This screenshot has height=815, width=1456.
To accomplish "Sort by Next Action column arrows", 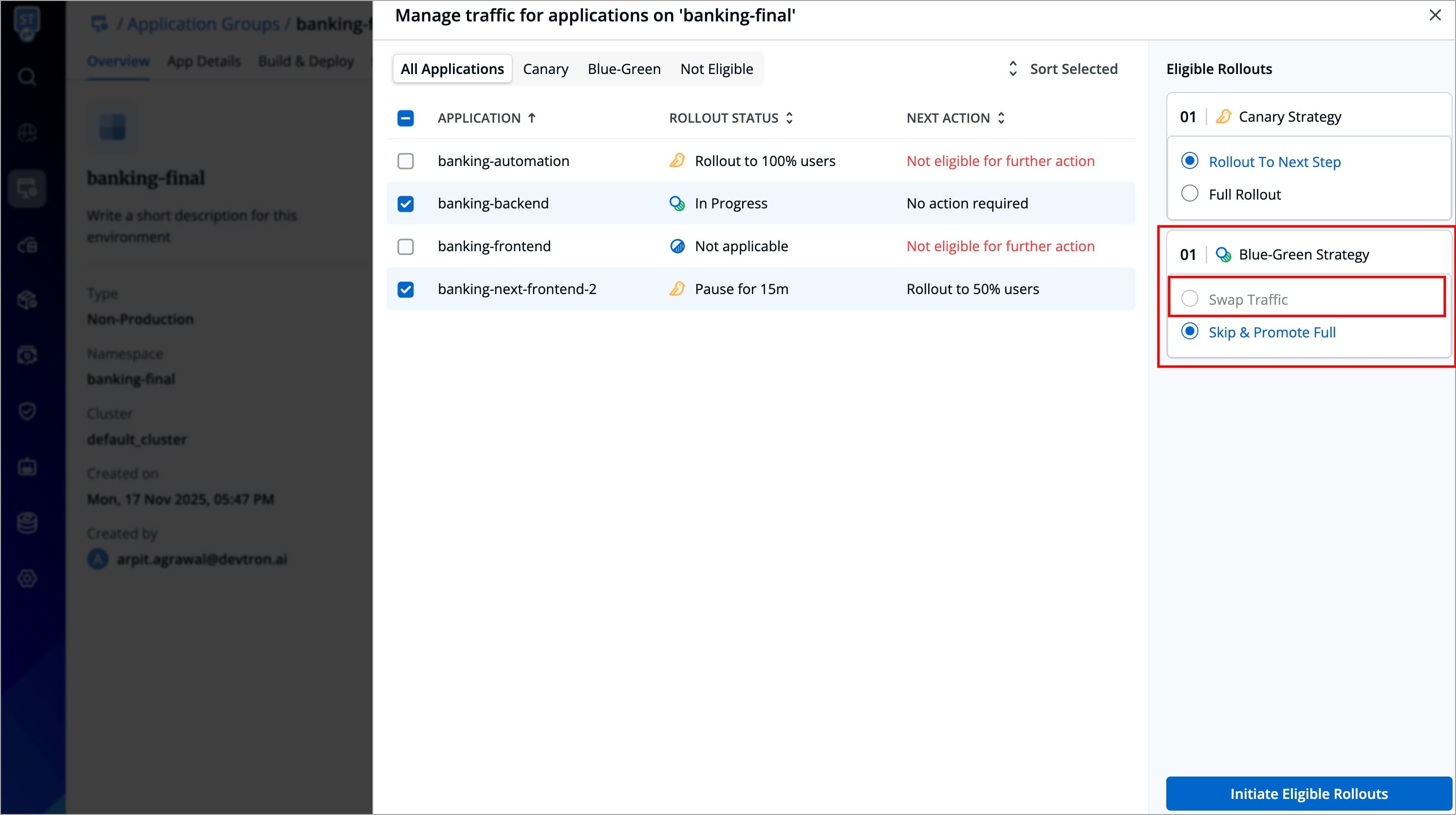I will pyautogui.click(x=1001, y=118).
